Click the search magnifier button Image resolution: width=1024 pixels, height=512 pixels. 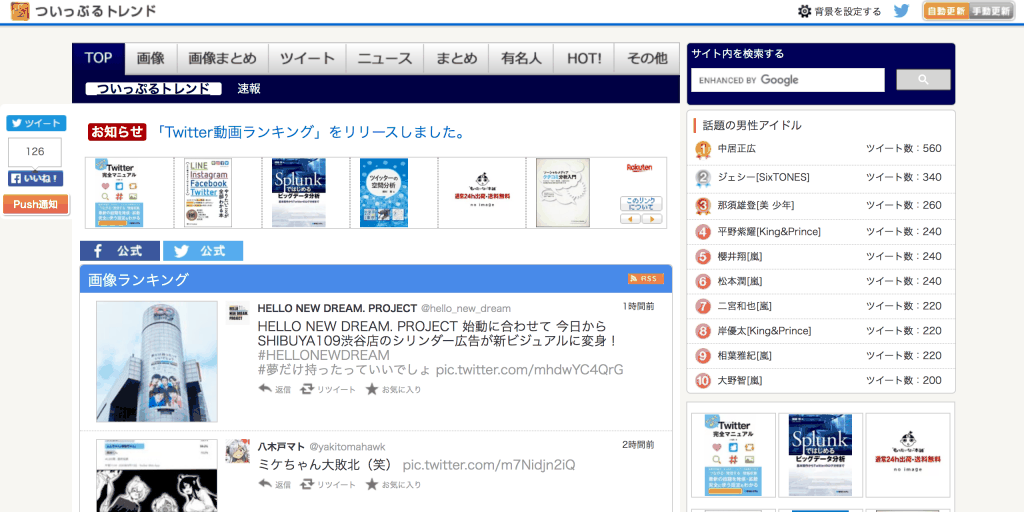tap(923, 80)
